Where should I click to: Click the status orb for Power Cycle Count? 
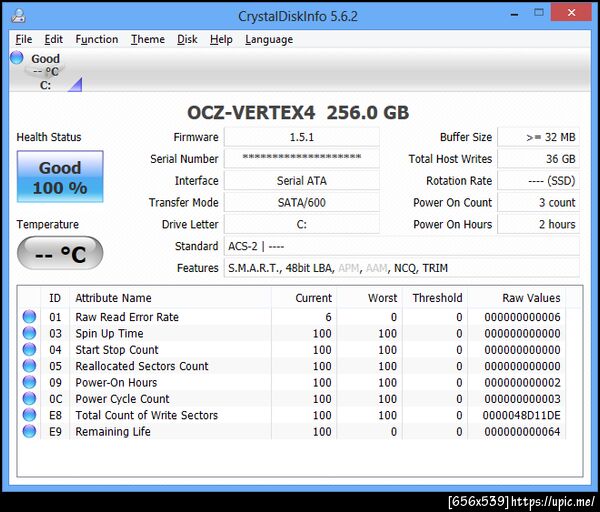tap(29, 399)
